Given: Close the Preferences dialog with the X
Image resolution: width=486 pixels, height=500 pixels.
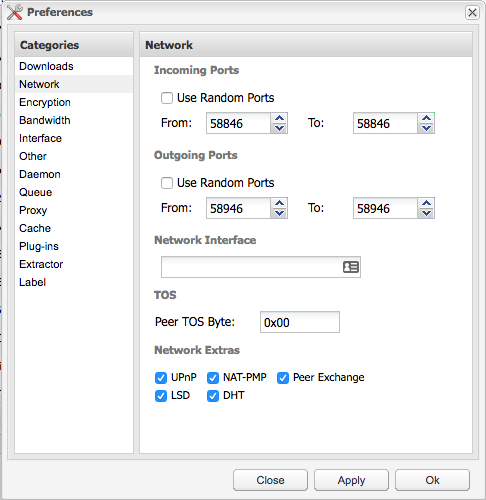Looking at the screenshot, I should 472,13.
